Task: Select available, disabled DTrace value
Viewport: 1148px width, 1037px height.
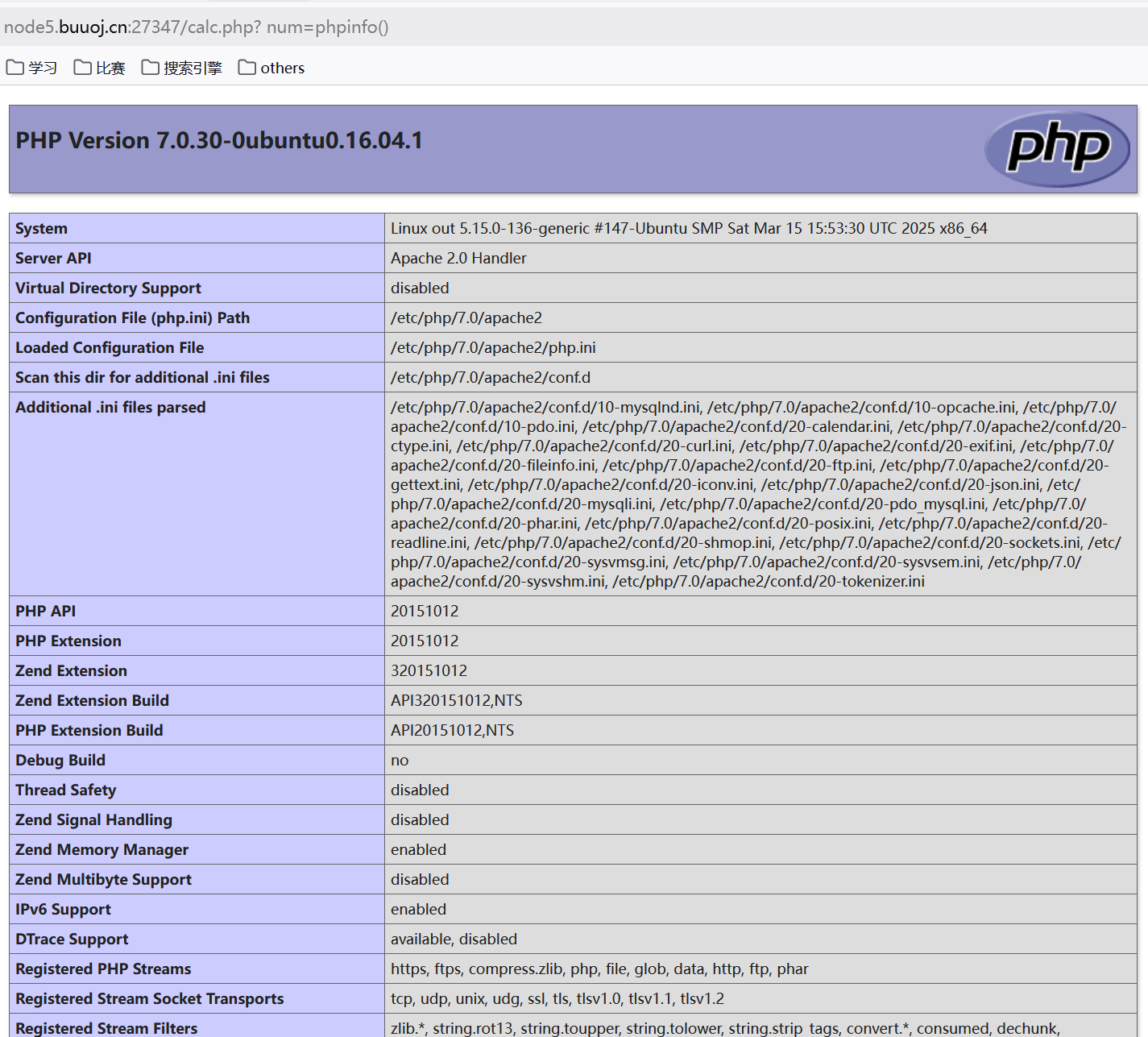Action: pos(454,939)
